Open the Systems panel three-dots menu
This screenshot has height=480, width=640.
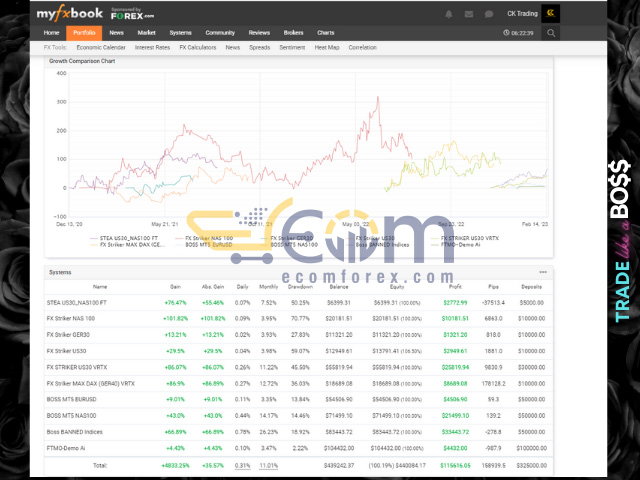[x=543, y=272]
